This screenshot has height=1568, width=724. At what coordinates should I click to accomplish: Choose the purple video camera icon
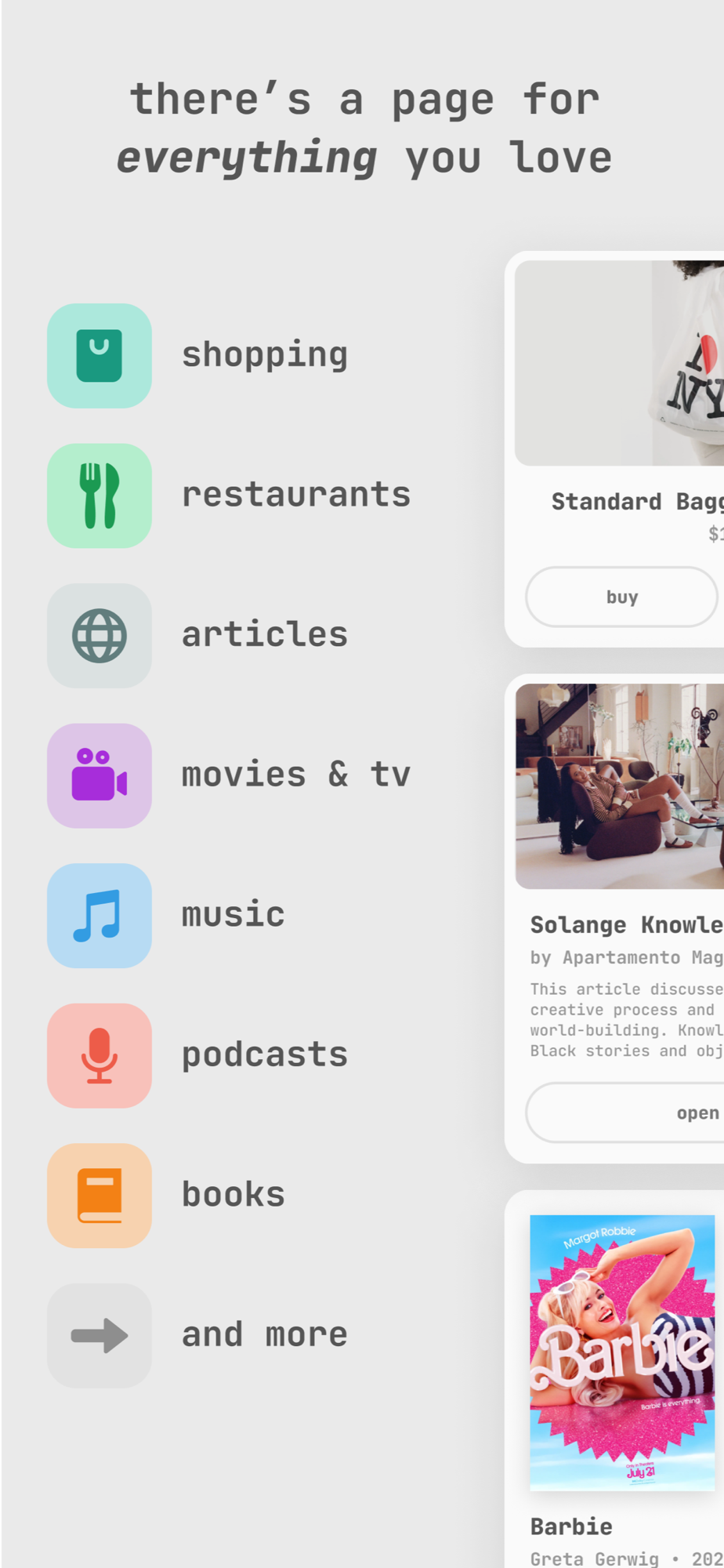[100, 775]
